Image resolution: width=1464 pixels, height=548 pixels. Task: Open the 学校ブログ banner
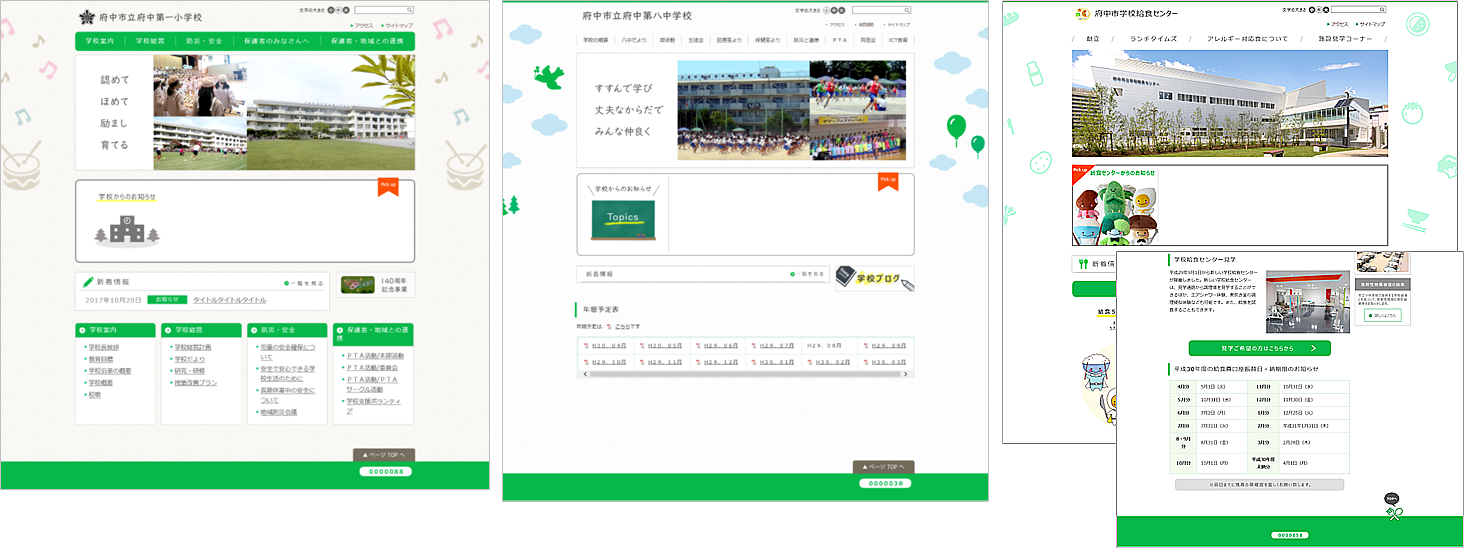click(x=874, y=279)
